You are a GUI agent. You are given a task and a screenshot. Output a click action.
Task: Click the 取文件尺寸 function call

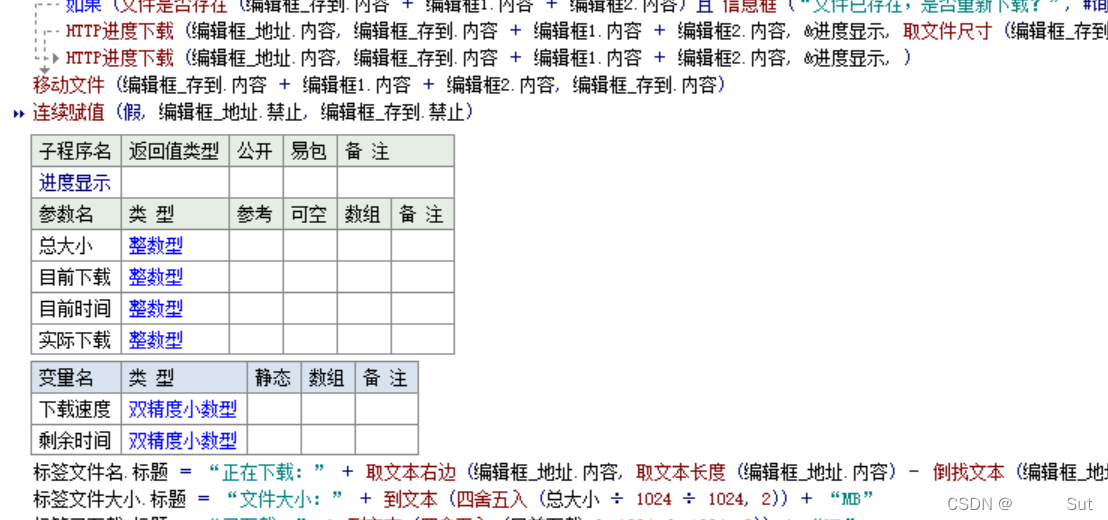[948, 32]
